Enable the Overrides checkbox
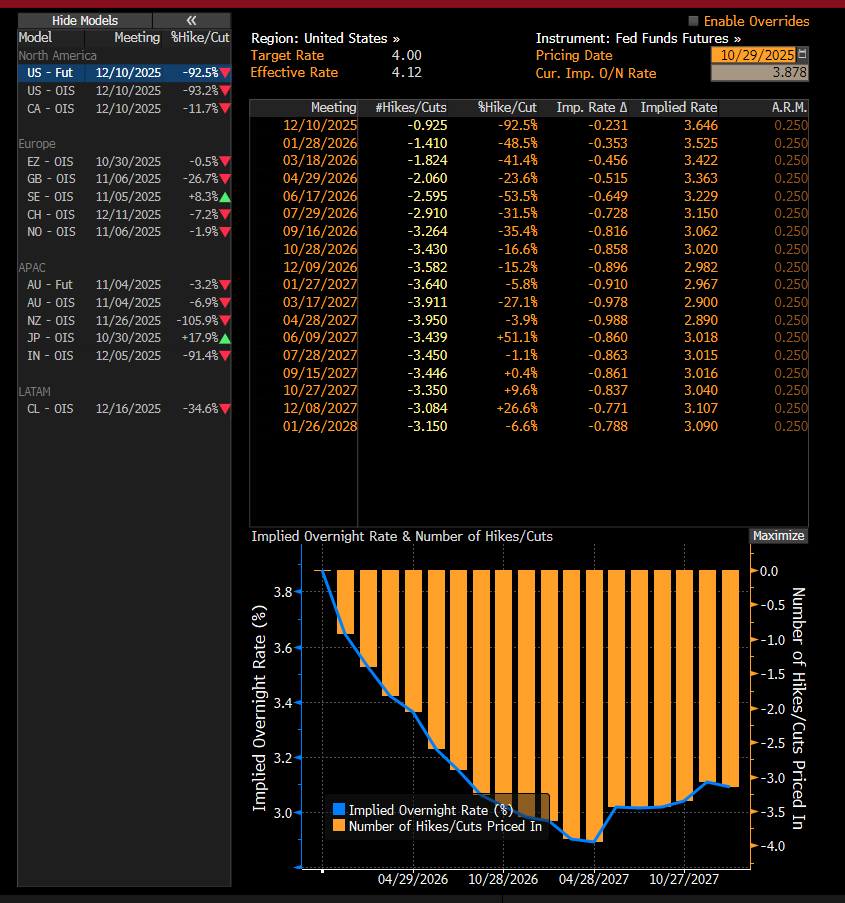Viewport: 845px width, 903px height. 694,21
